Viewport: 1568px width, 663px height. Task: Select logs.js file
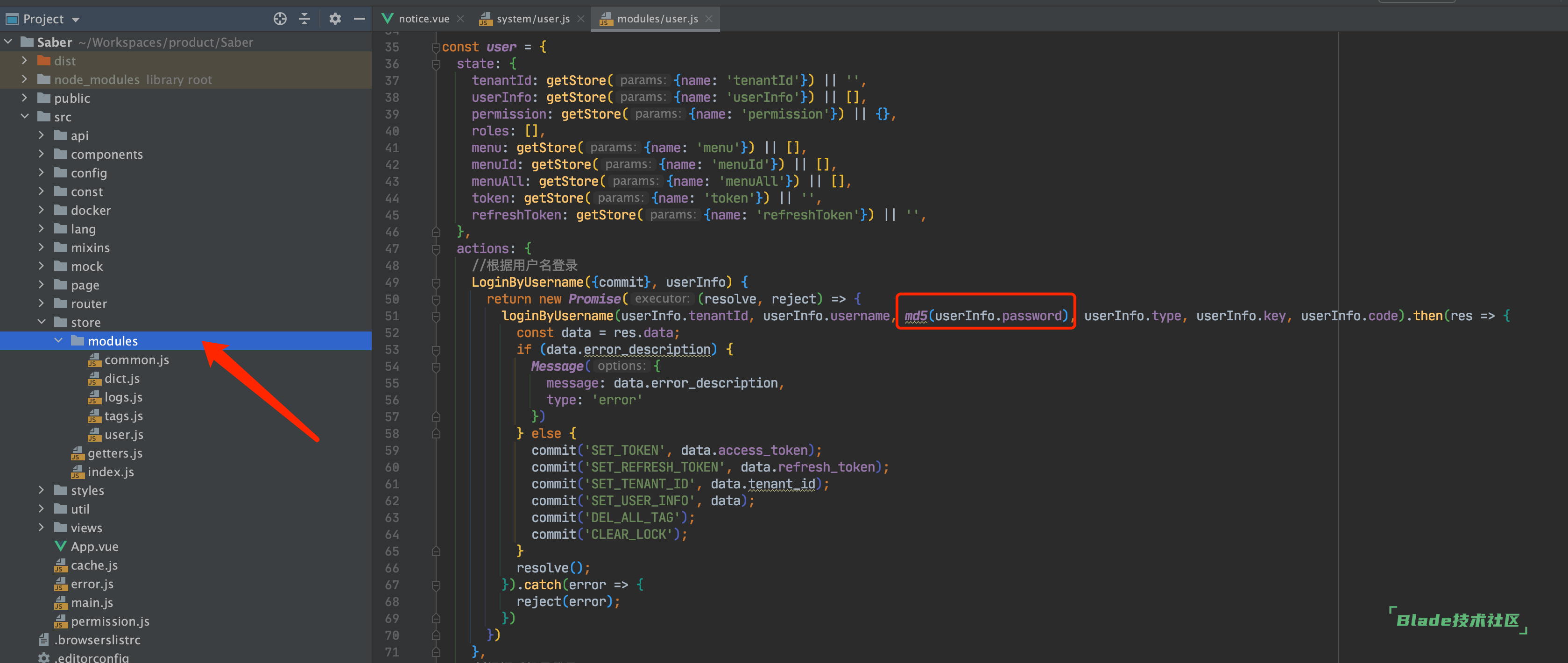coord(115,397)
